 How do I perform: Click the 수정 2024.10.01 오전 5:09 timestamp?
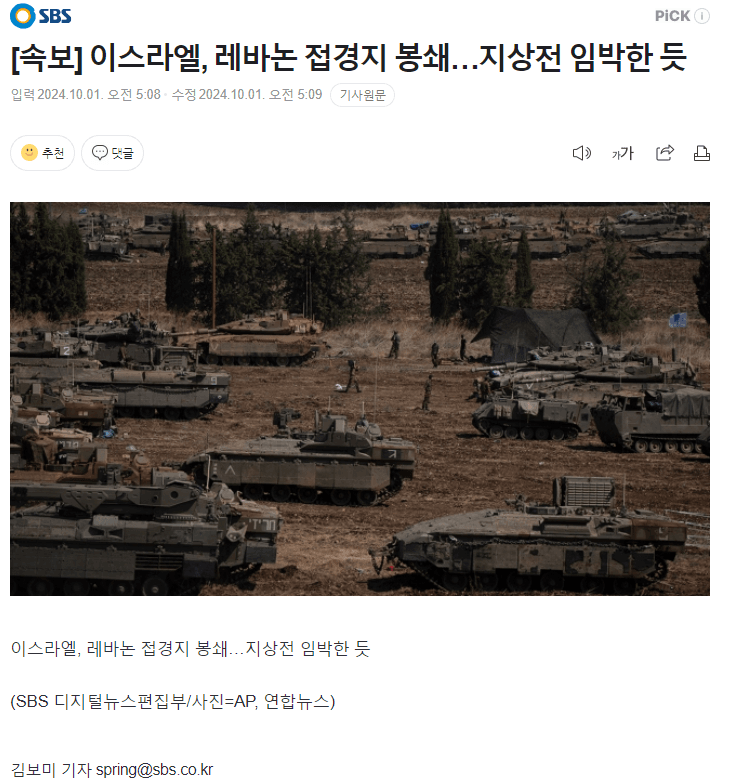click(247, 94)
